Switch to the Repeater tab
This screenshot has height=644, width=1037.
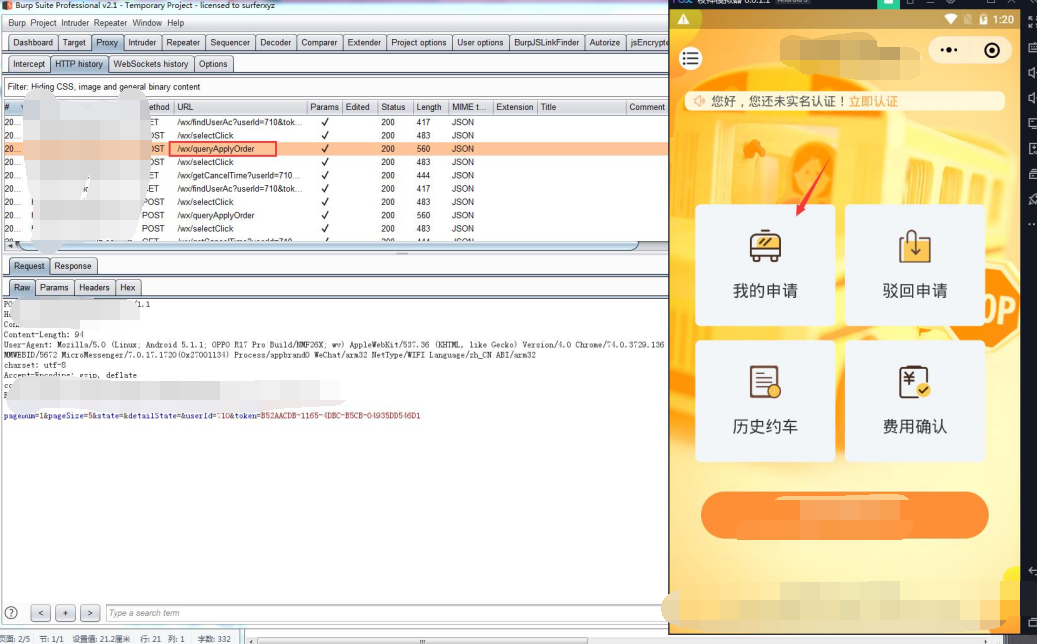pyautogui.click(x=183, y=42)
